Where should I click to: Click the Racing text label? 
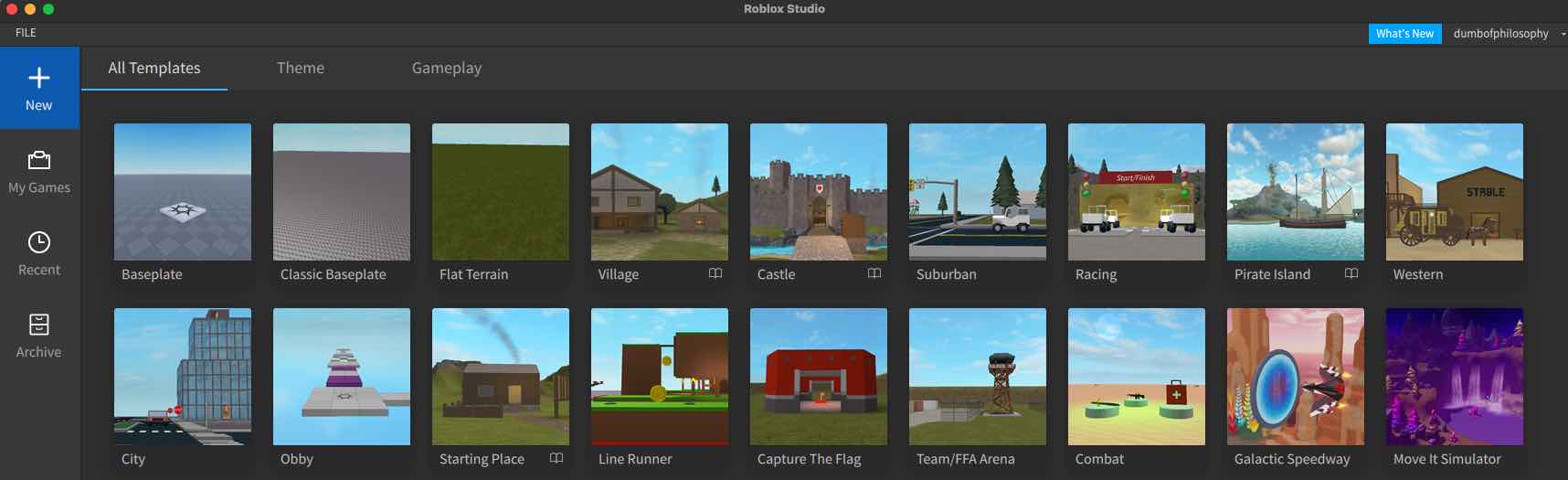coord(1097,274)
